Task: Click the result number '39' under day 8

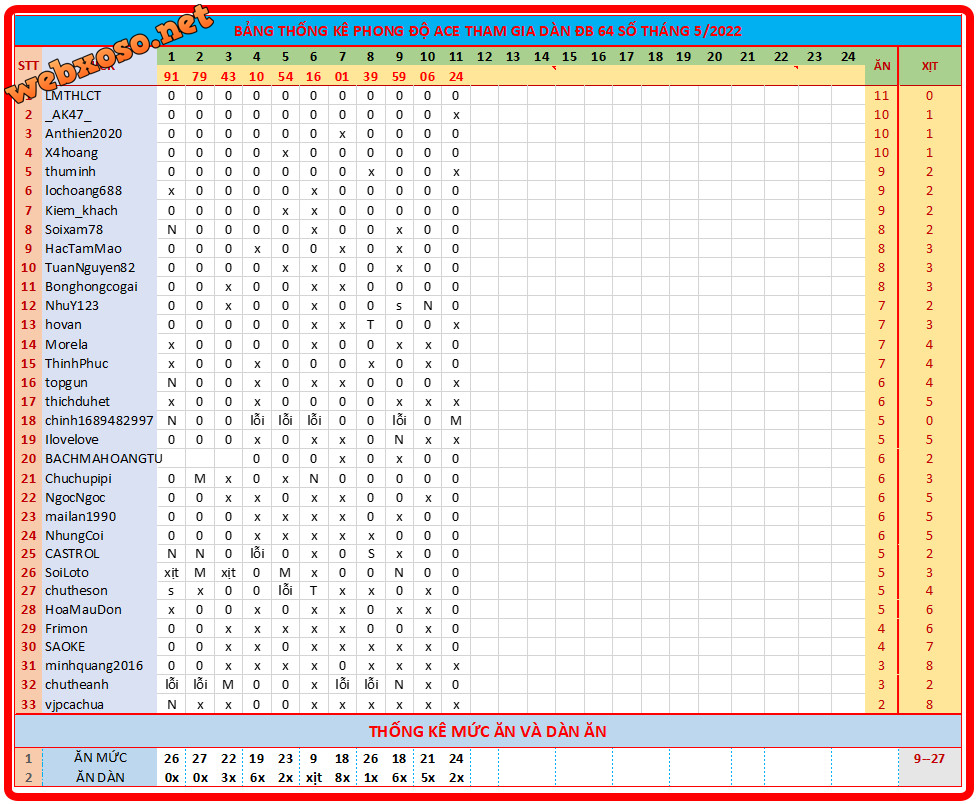Action: click(x=370, y=77)
